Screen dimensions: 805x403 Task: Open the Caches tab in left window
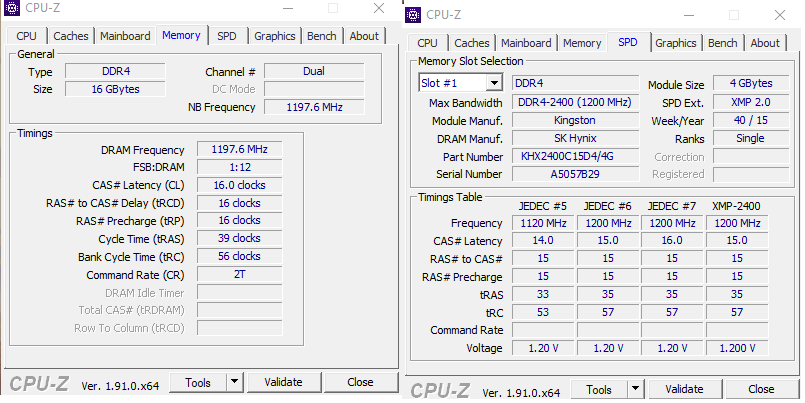click(x=71, y=36)
